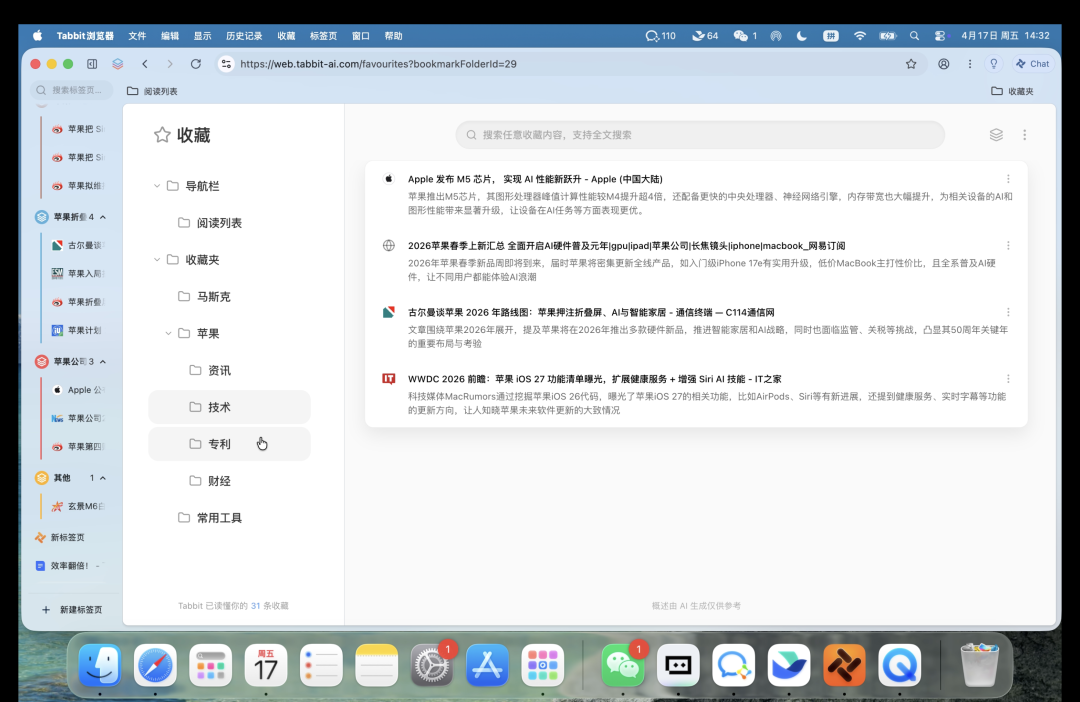Open more options for 2026苹果春季上新汇总 bookmark
Viewport: 1080px width, 702px height.
click(1008, 246)
